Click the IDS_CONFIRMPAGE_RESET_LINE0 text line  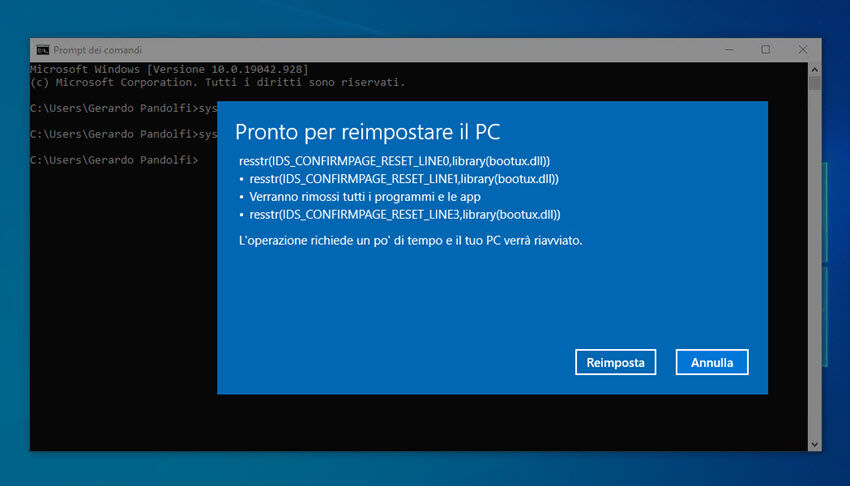tap(394, 161)
